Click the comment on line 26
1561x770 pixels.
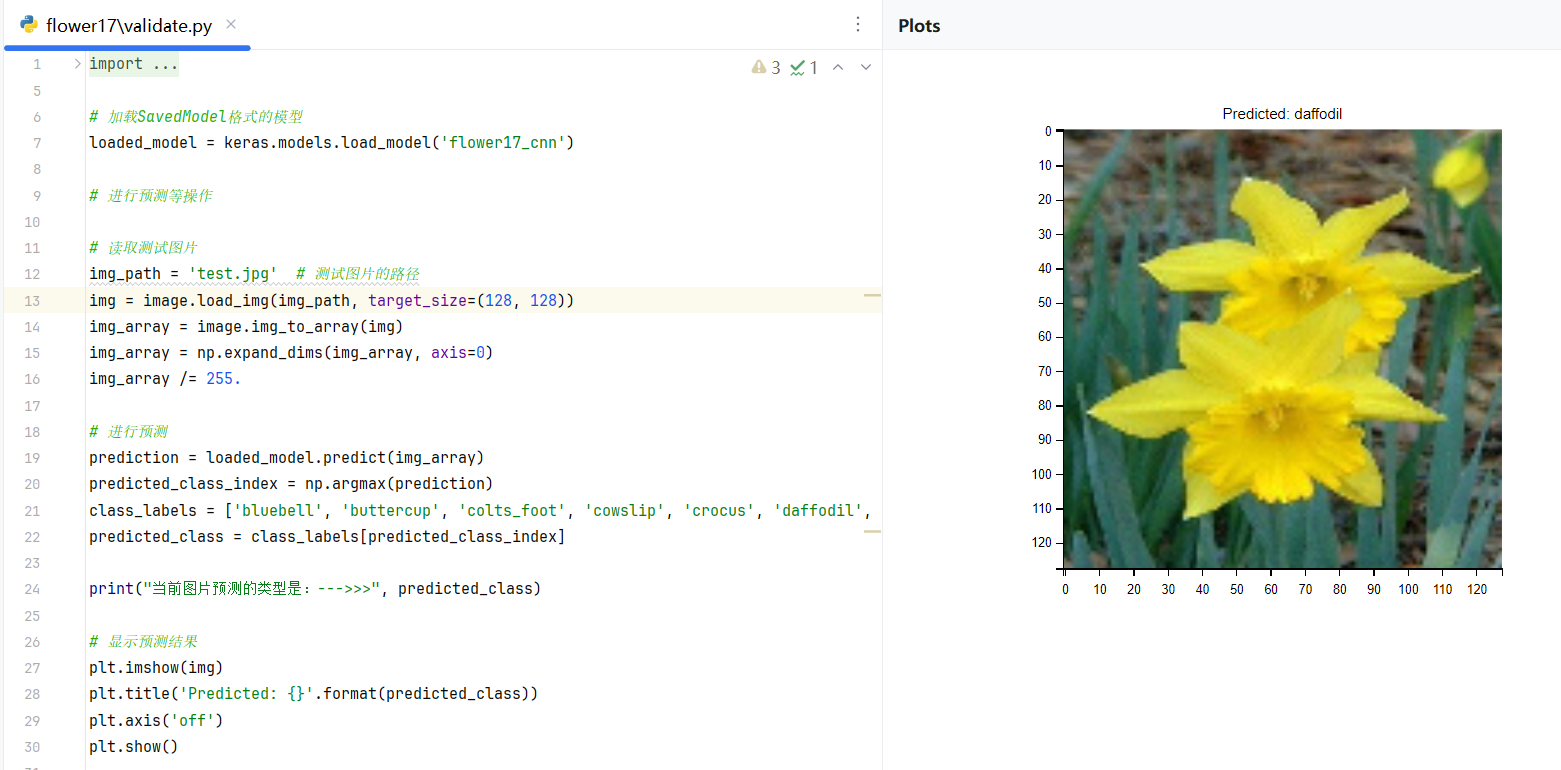[x=143, y=641]
